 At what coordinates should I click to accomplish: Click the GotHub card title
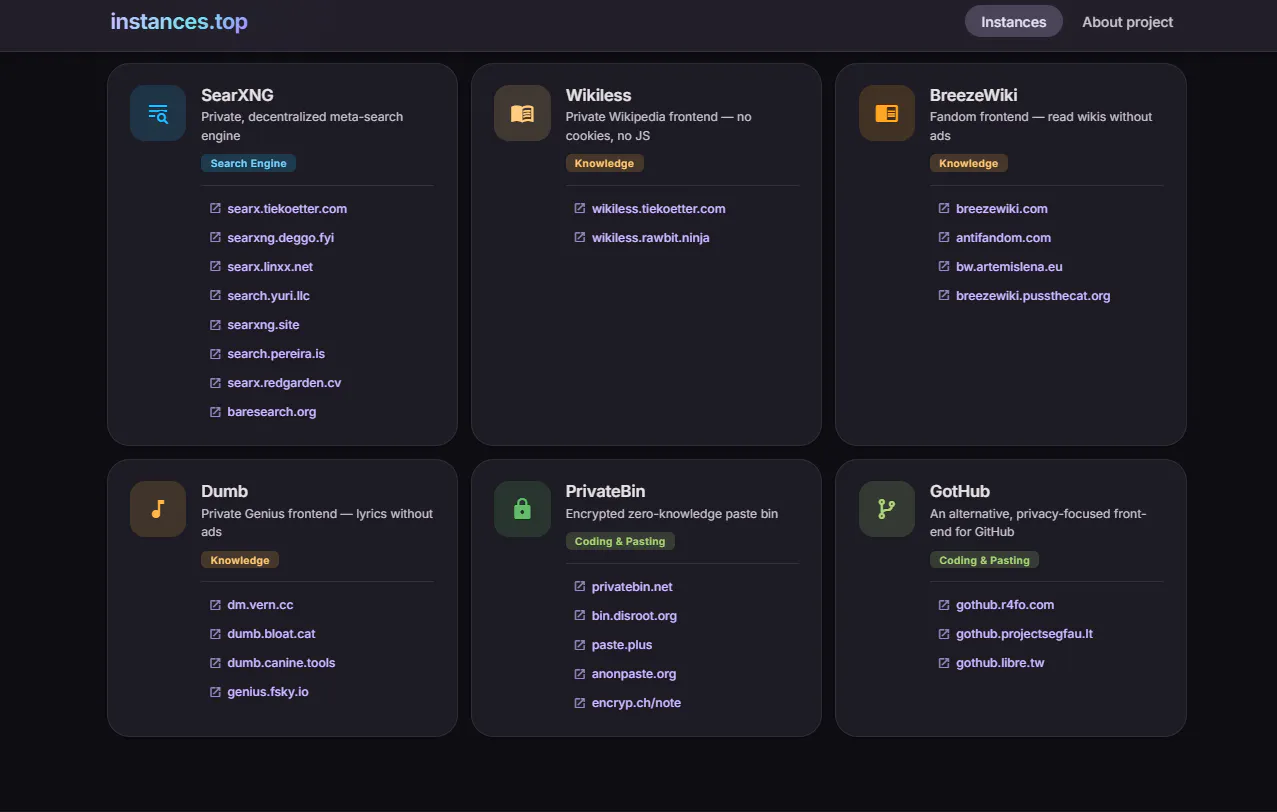[x=960, y=491]
